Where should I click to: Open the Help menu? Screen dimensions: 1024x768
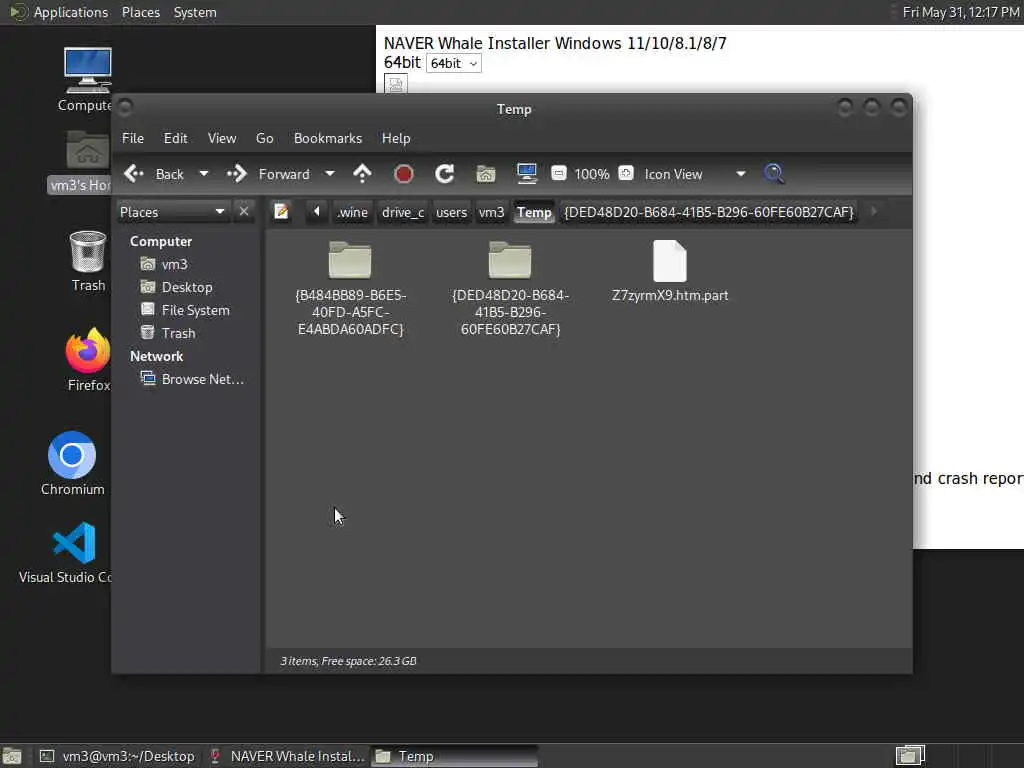pyautogui.click(x=396, y=138)
